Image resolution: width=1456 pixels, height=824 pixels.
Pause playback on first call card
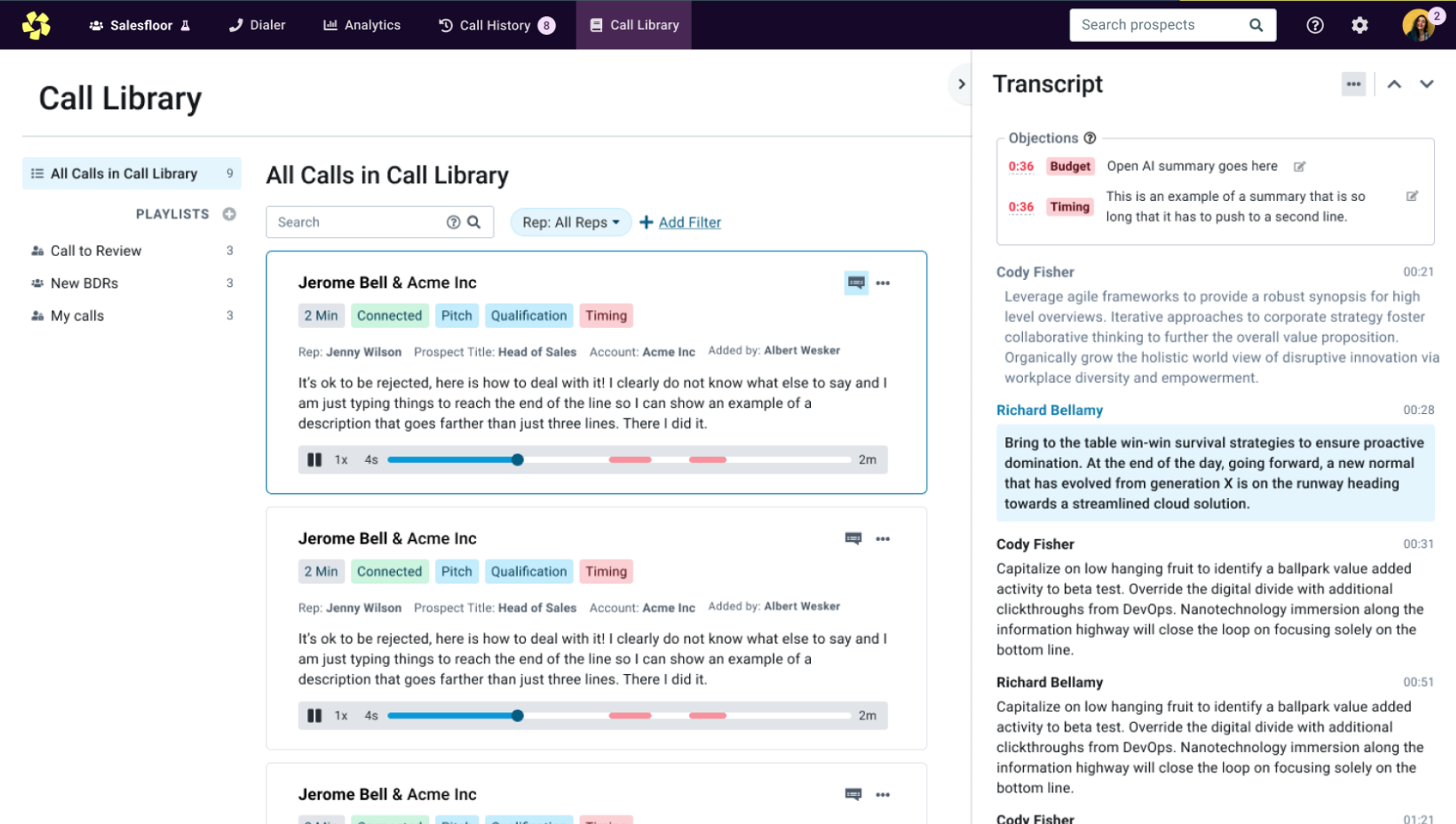coord(314,460)
